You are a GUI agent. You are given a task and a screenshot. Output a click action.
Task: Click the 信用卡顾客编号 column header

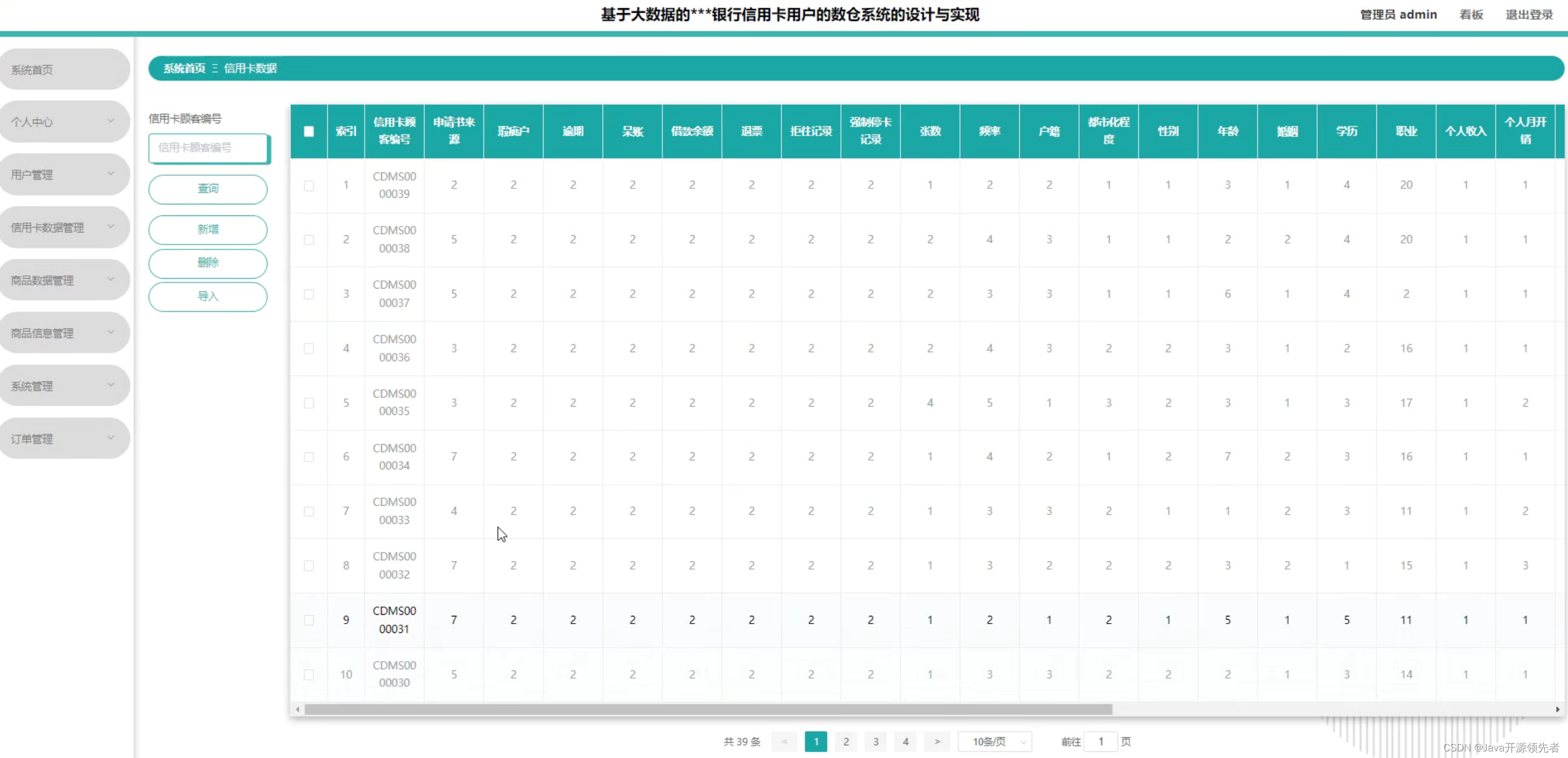(395, 132)
